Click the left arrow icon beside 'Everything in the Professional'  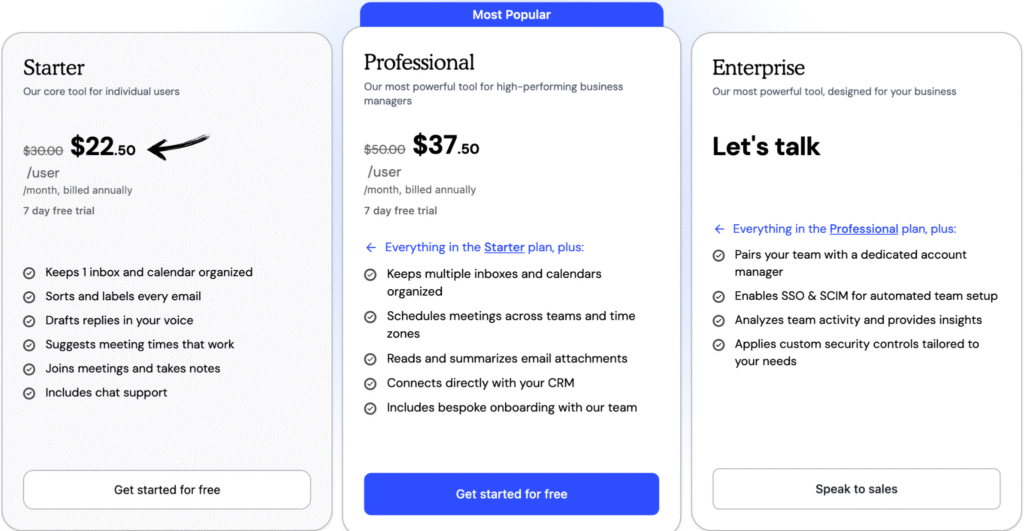719,229
